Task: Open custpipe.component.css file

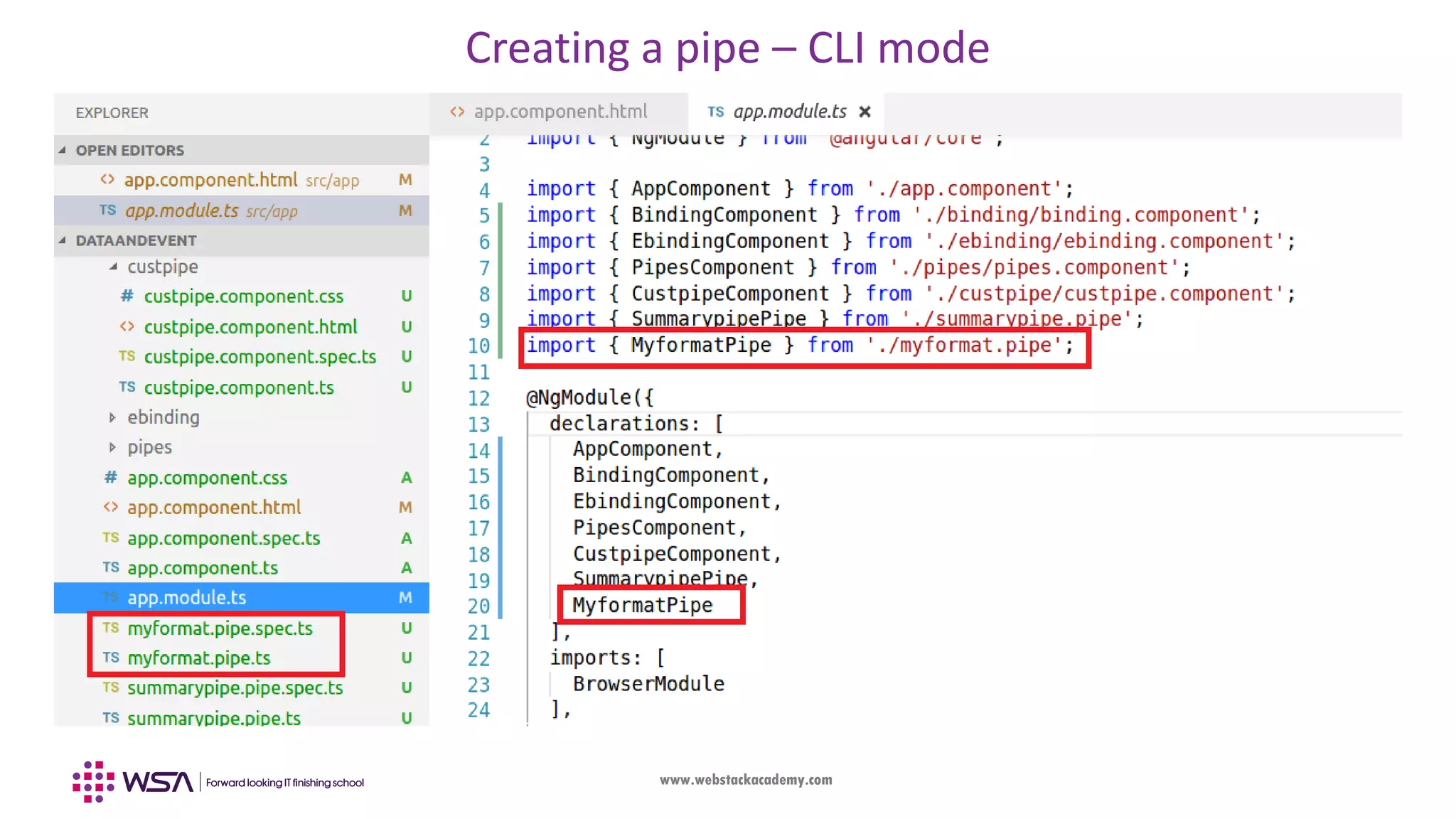Action: point(243,296)
